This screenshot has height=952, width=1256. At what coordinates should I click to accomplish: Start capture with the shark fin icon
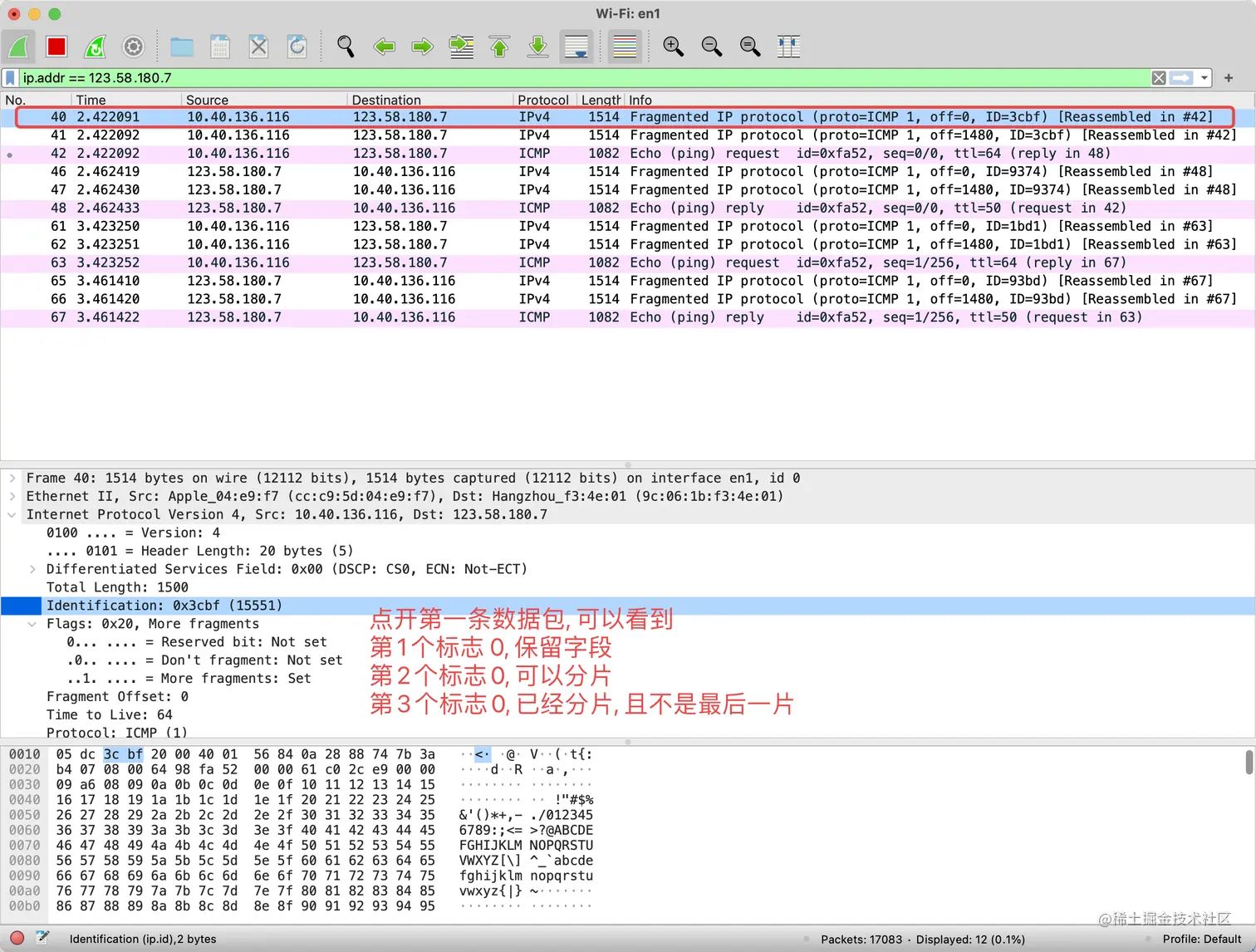coord(18,47)
